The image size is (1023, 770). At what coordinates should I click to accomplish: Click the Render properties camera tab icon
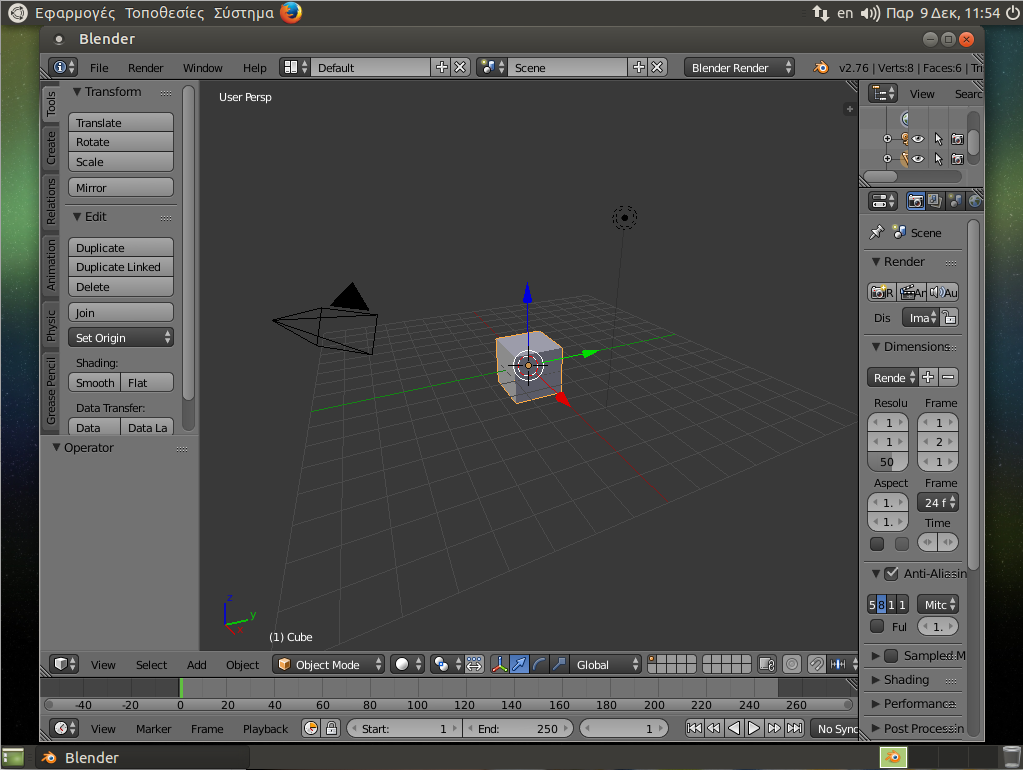pos(915,201)
